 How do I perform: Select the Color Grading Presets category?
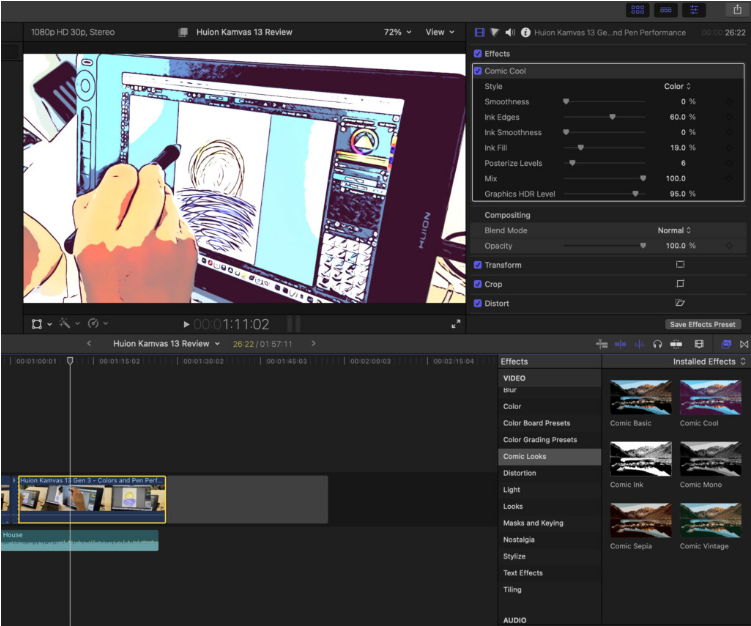[x=549, y=440]
